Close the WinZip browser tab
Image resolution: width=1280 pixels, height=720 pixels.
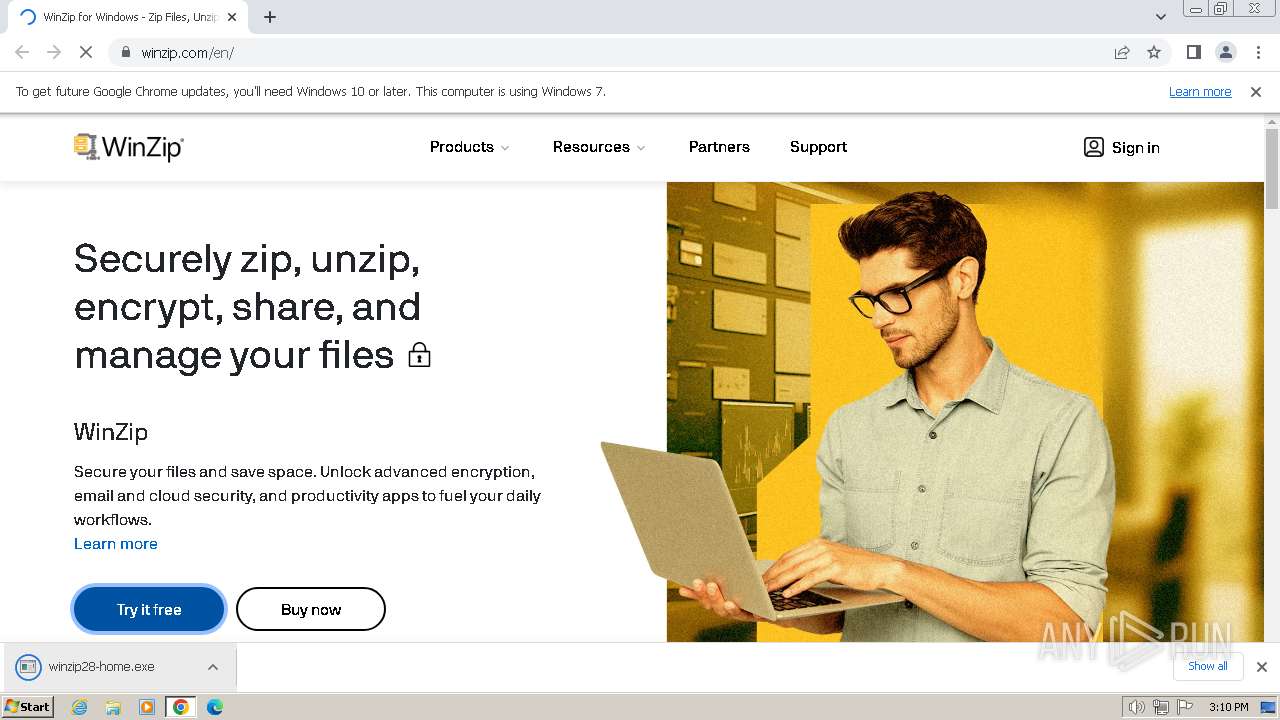(232, 17)
